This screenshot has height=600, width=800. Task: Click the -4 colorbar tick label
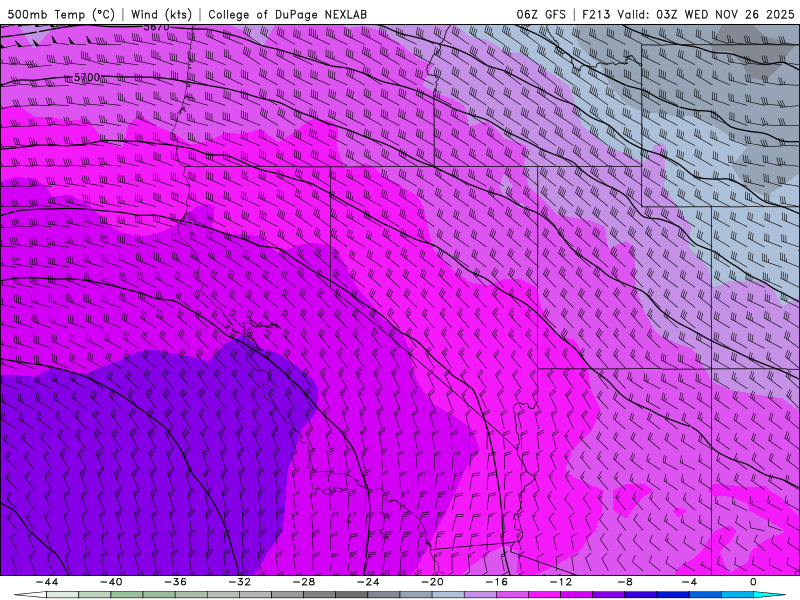tap(689, 582)
